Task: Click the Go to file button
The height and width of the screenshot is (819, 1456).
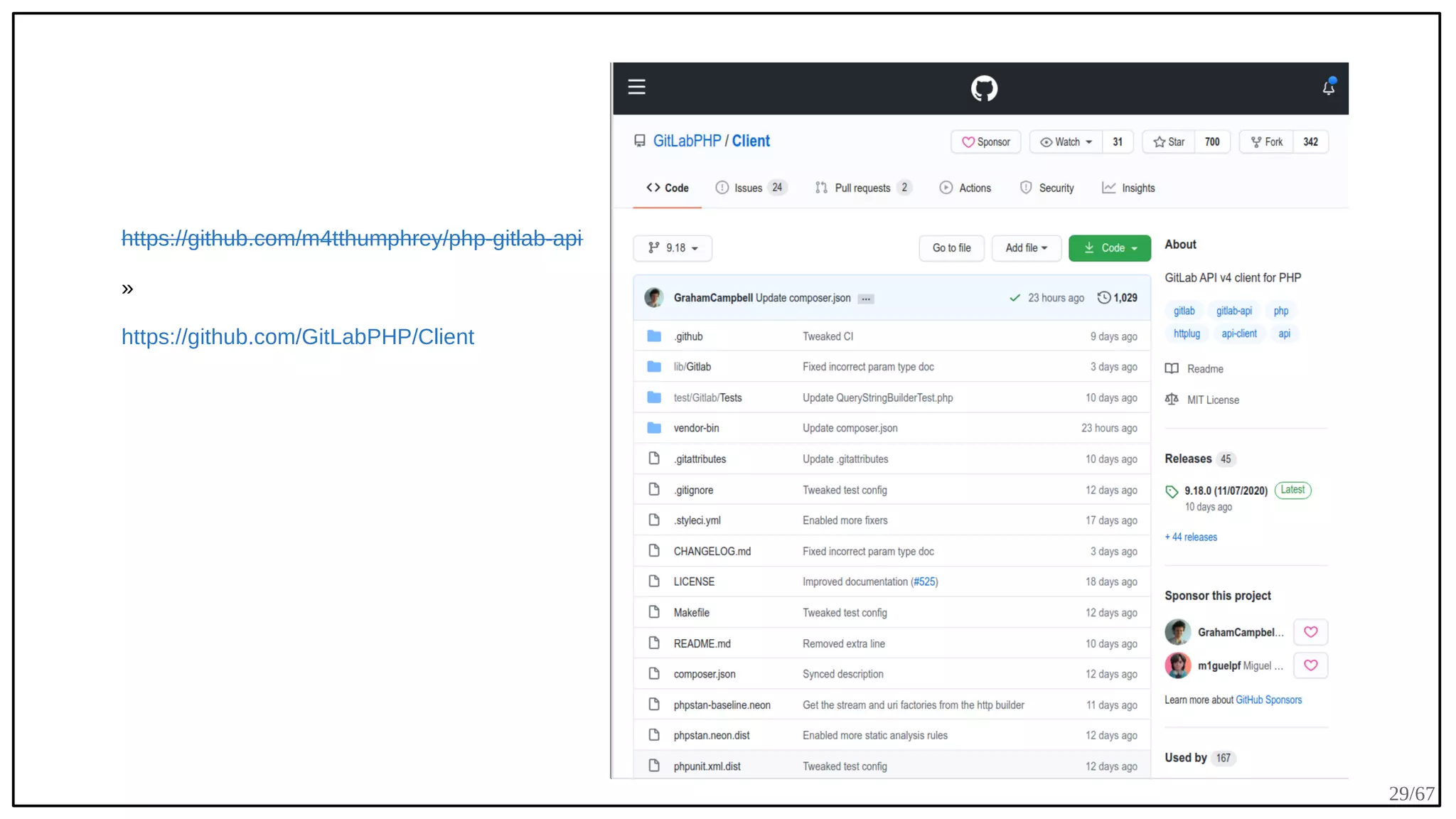Action: (951, 248)
